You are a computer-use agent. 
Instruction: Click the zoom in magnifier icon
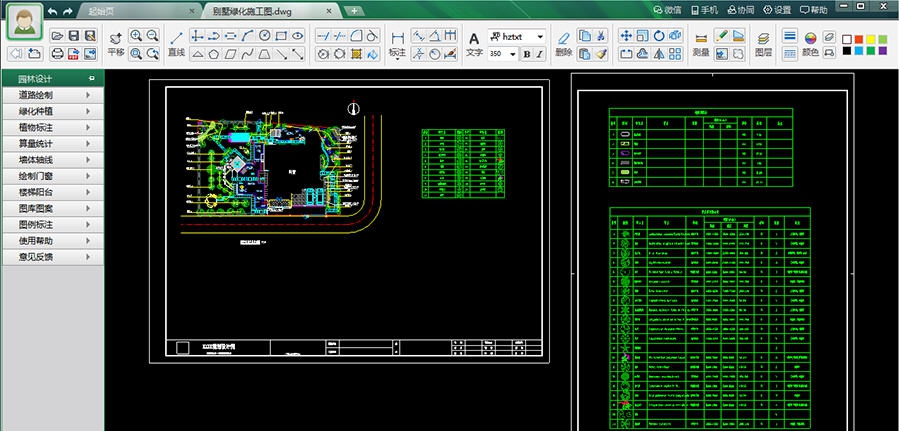(137, 35)
